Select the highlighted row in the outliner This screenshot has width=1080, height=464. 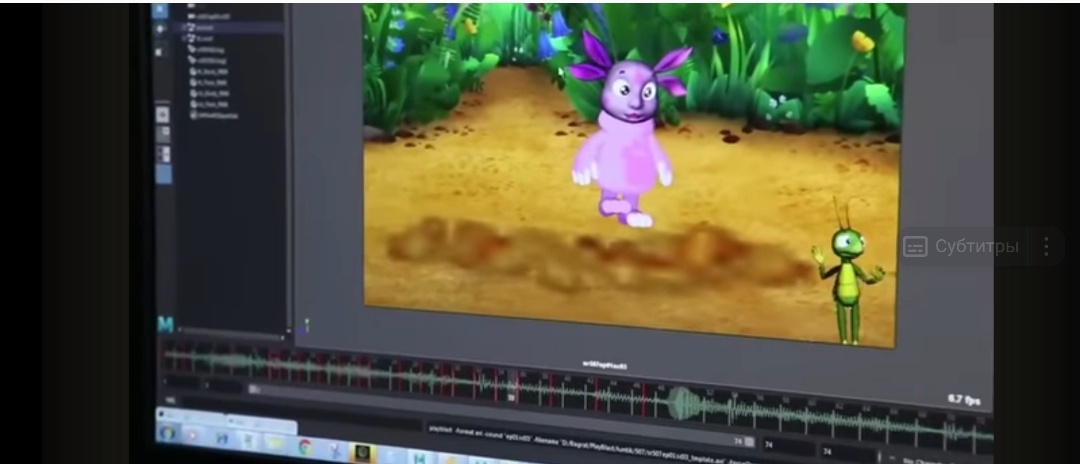233,27
